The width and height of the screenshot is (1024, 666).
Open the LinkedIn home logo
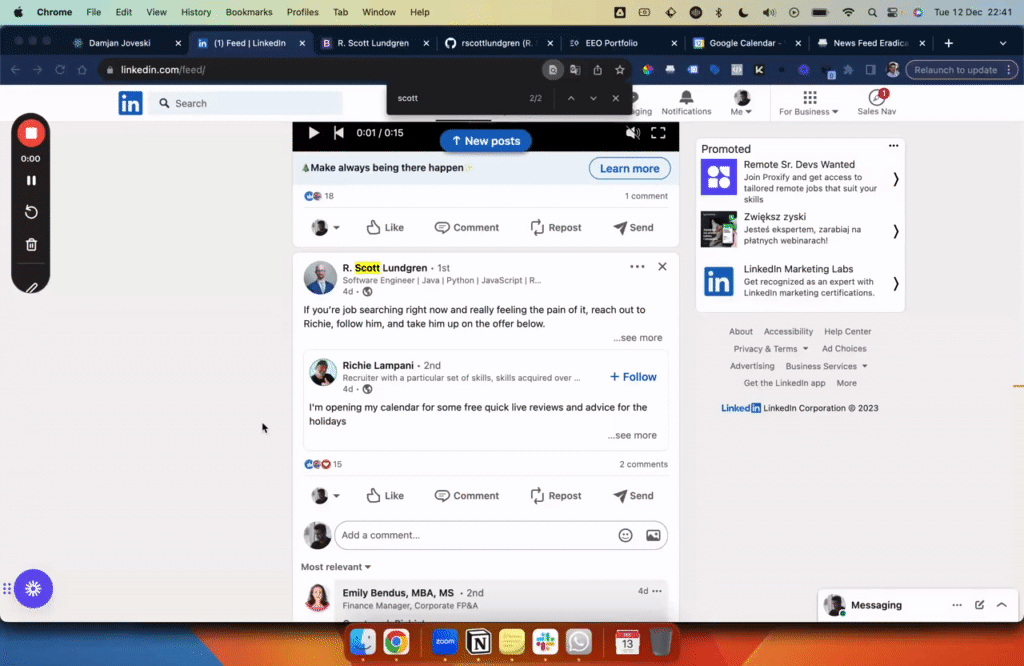click(x=131, y=103)
